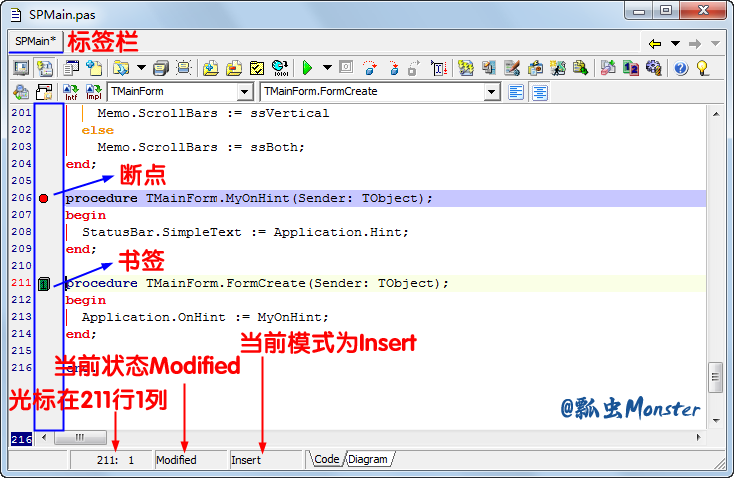Click the horizontal scrollbar thumb
734x478 pixels.
pyautogui.click(x=80, y=437)
